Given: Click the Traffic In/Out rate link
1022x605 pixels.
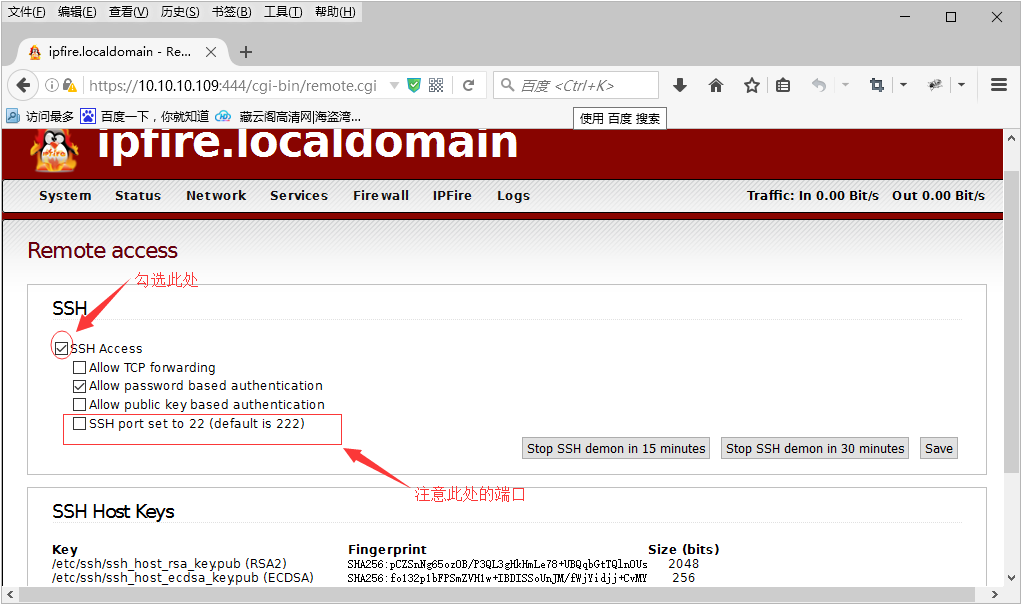Looking at the screenshot, I should click(866, 196).
